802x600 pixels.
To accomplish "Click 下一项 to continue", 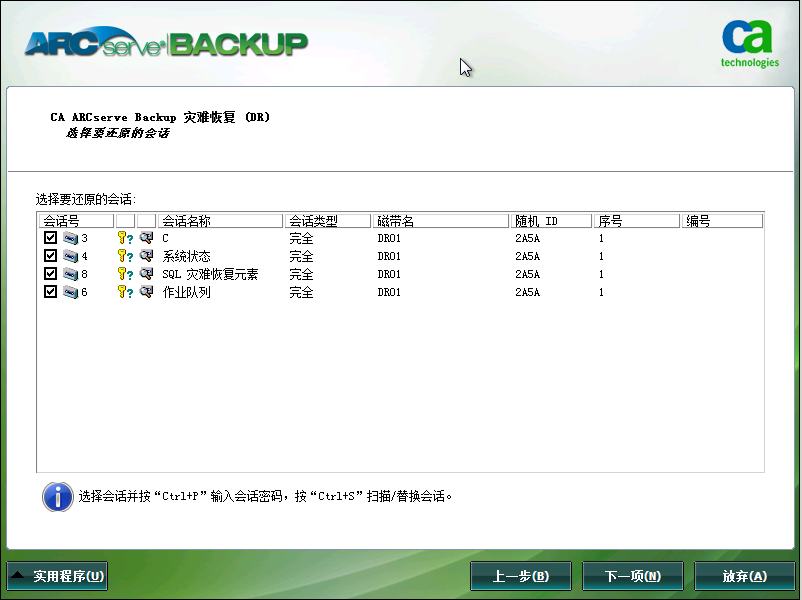I will tap(633, 575).
